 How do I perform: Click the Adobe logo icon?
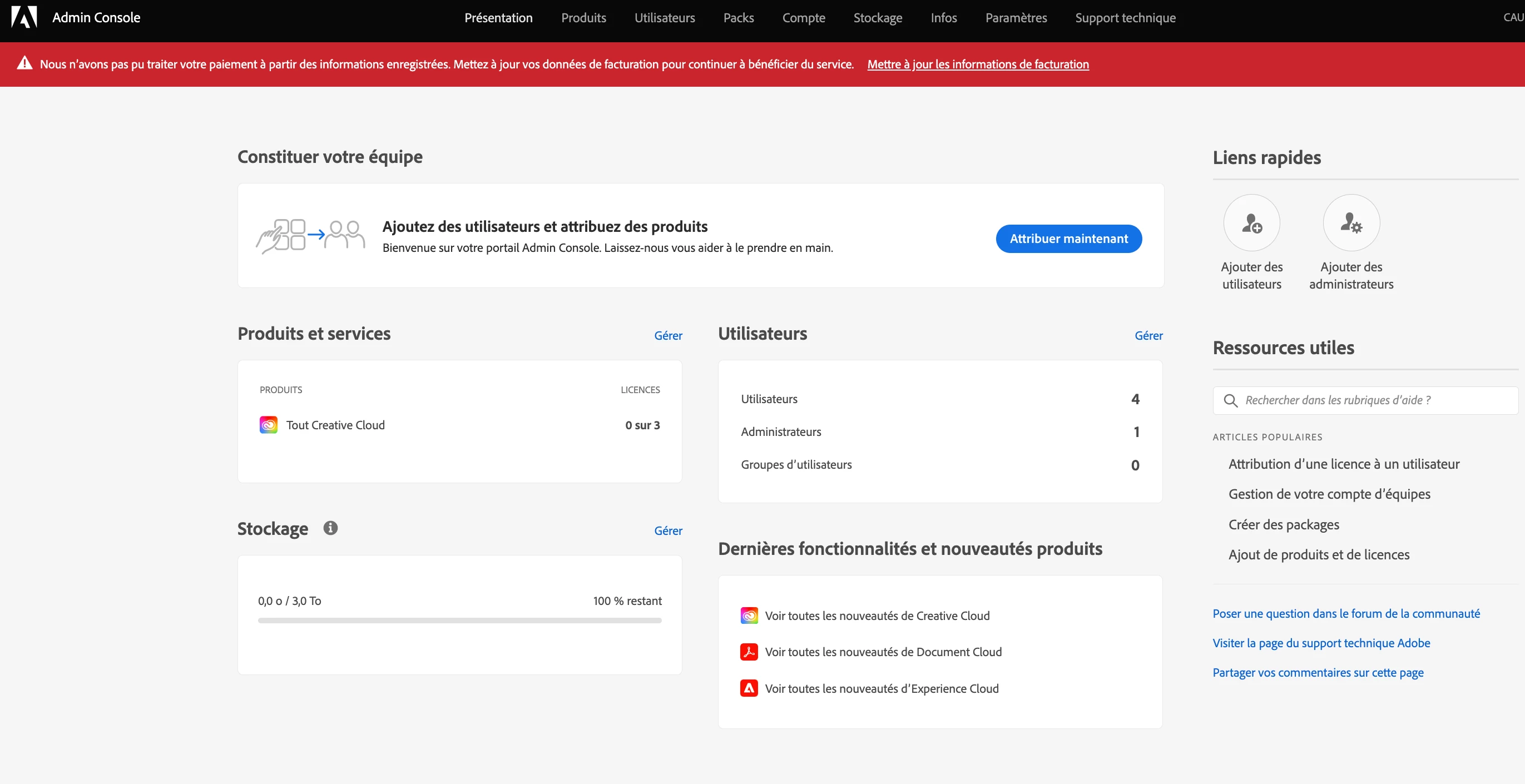point(24,17)
